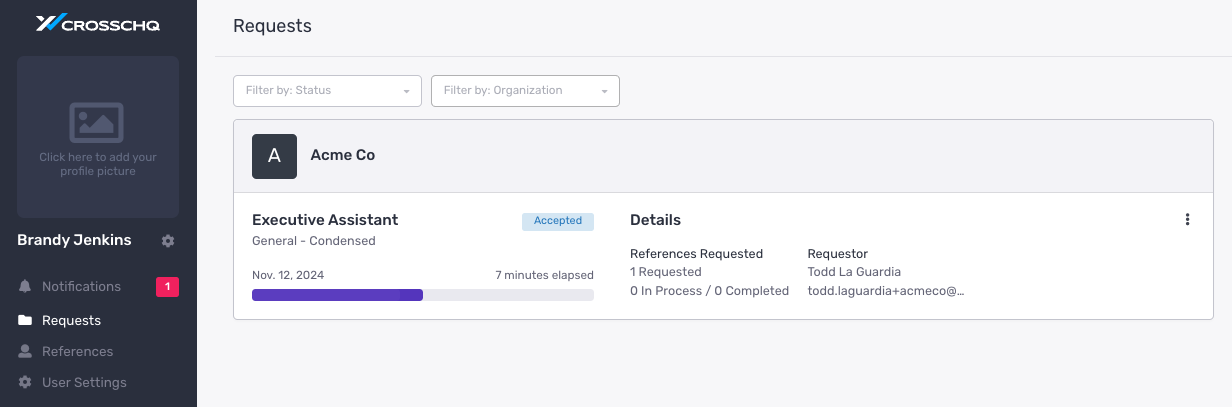
Task: Click the request progress bar
Action: (423, 295)
